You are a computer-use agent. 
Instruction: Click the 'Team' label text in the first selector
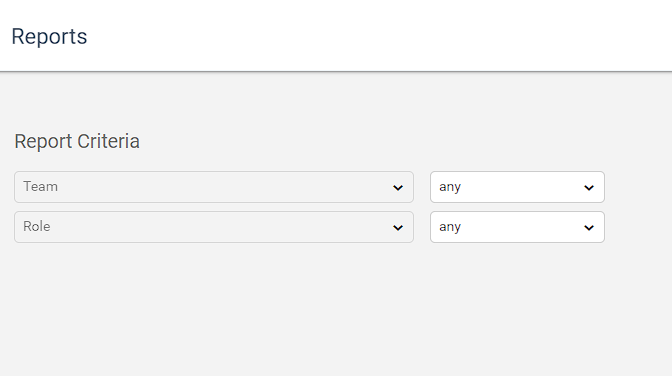click(40, 186)
